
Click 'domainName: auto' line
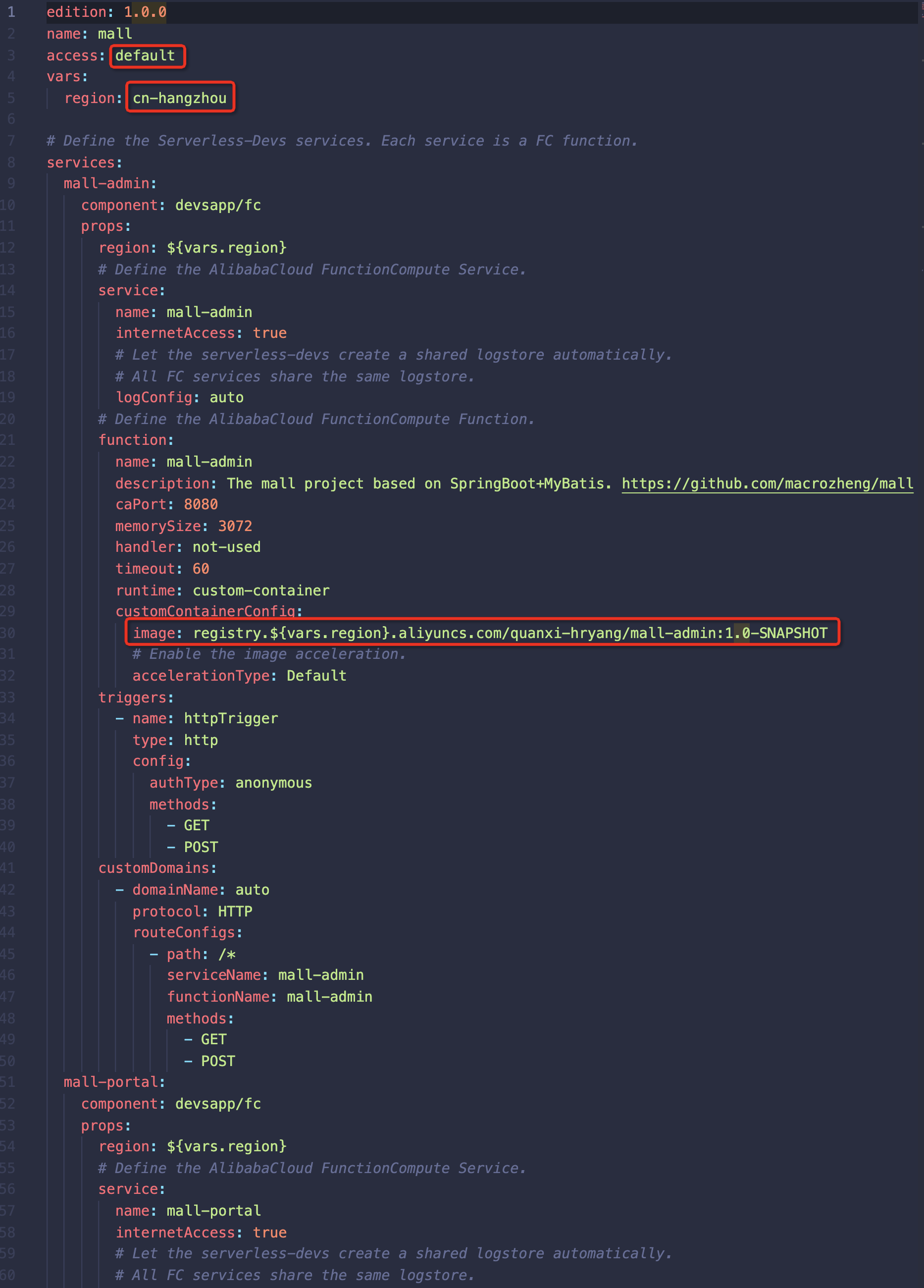(x=201, y=889)
